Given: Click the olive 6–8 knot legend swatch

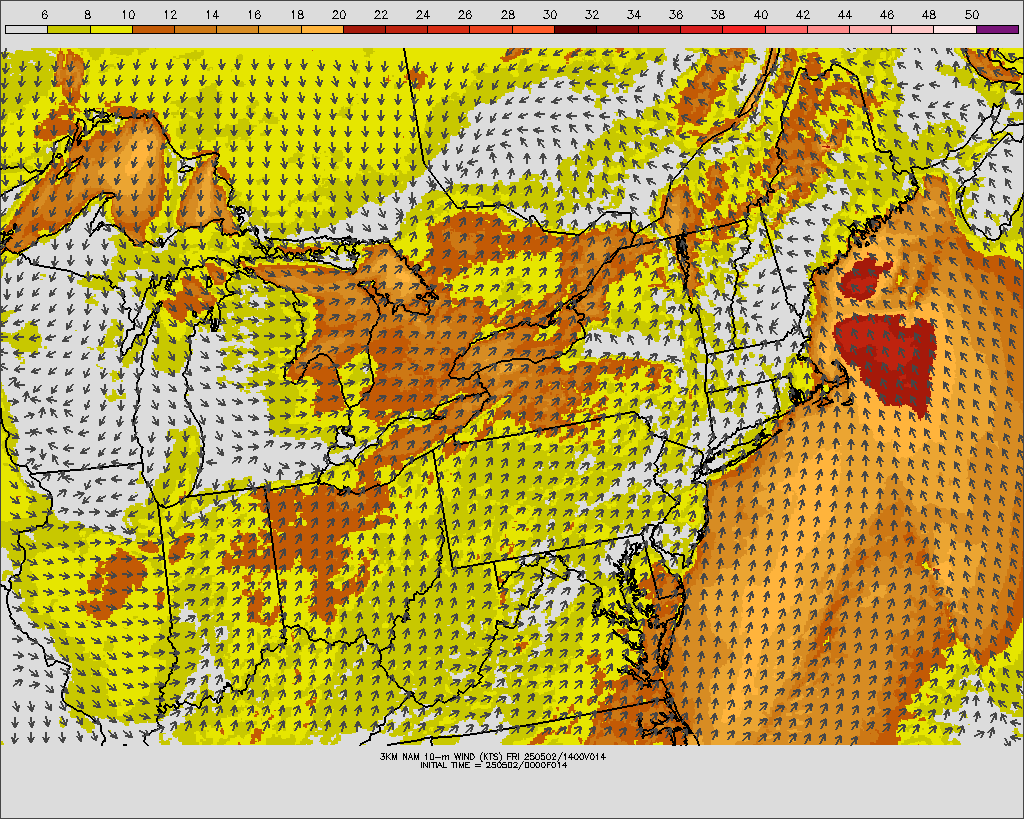Looking at the screenshot, I should coord(69,29).
